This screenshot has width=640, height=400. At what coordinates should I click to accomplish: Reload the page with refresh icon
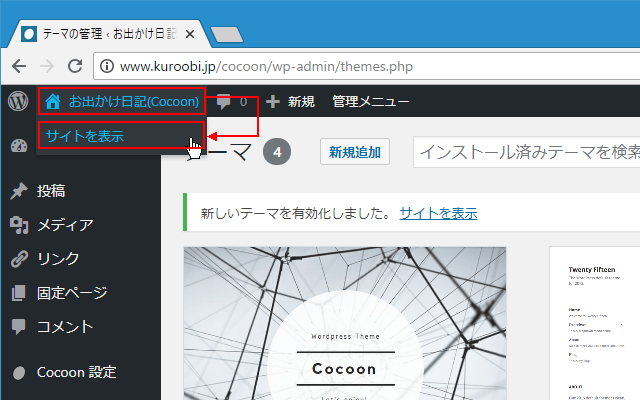point(75,66)
